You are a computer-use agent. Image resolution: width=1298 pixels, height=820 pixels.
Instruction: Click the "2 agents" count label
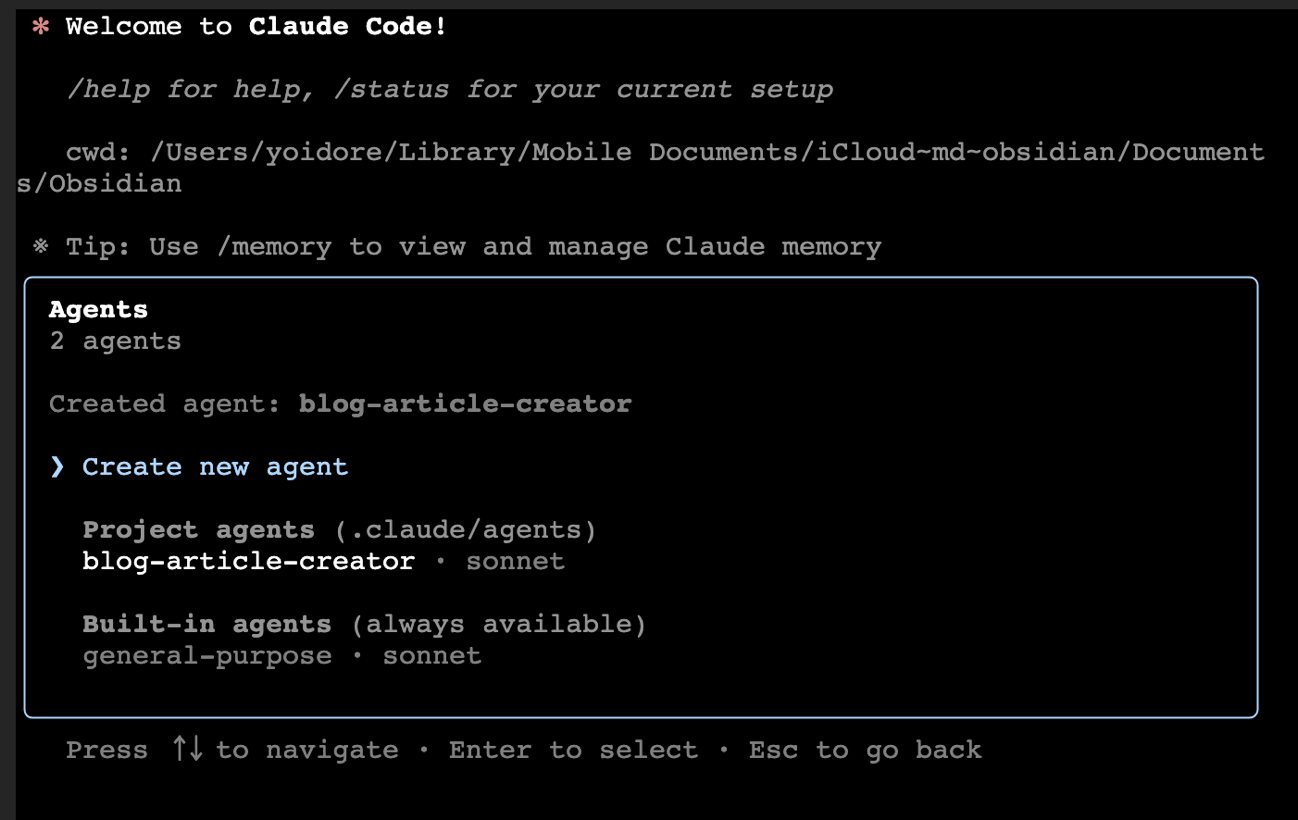tap(115, 341)
